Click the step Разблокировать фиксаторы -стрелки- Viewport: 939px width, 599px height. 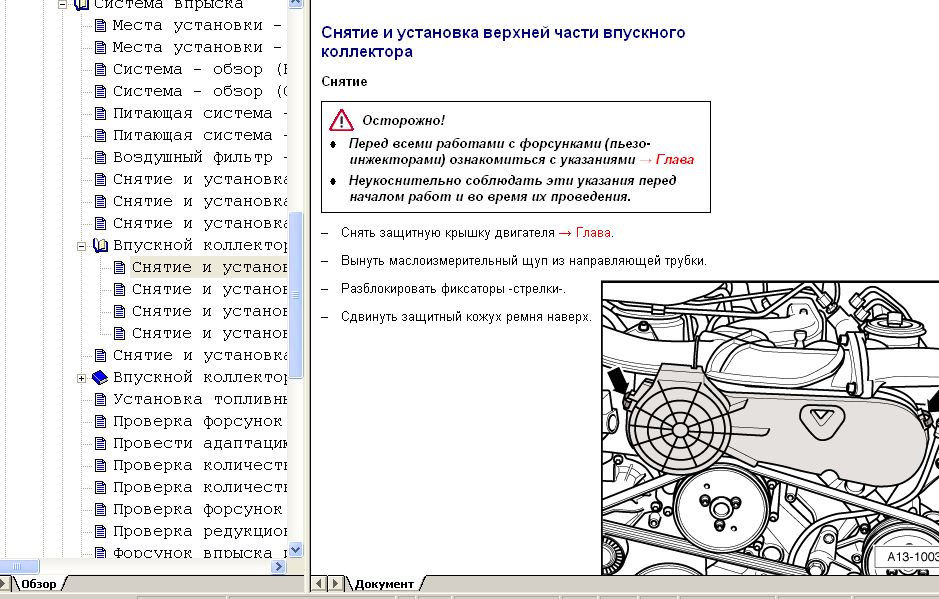[x=453, y=289]
